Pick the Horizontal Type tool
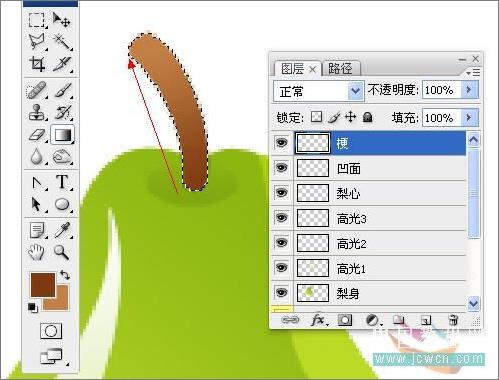The height and width of the screenshot is (380, 499). click(62, 182)
